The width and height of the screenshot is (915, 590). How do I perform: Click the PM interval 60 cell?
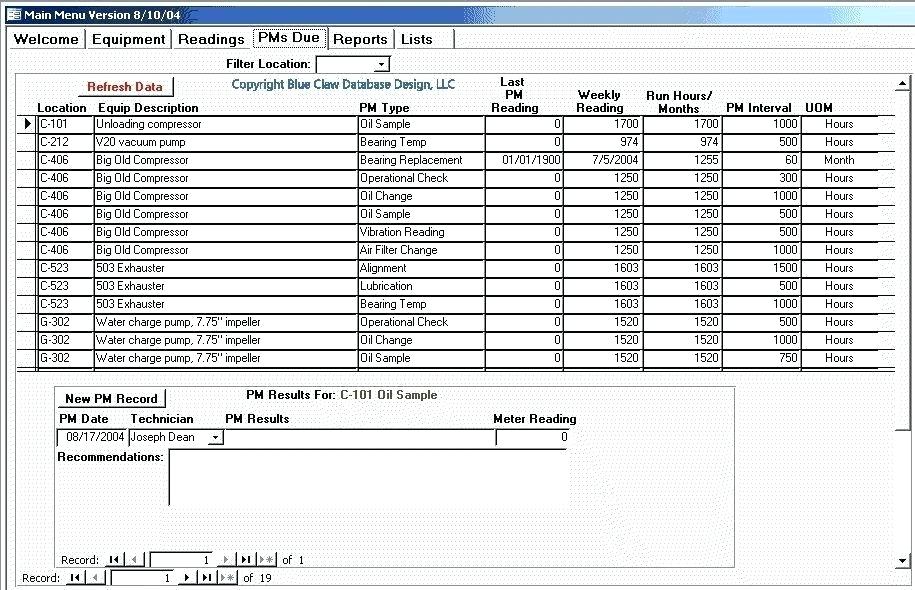pos(762,160)
